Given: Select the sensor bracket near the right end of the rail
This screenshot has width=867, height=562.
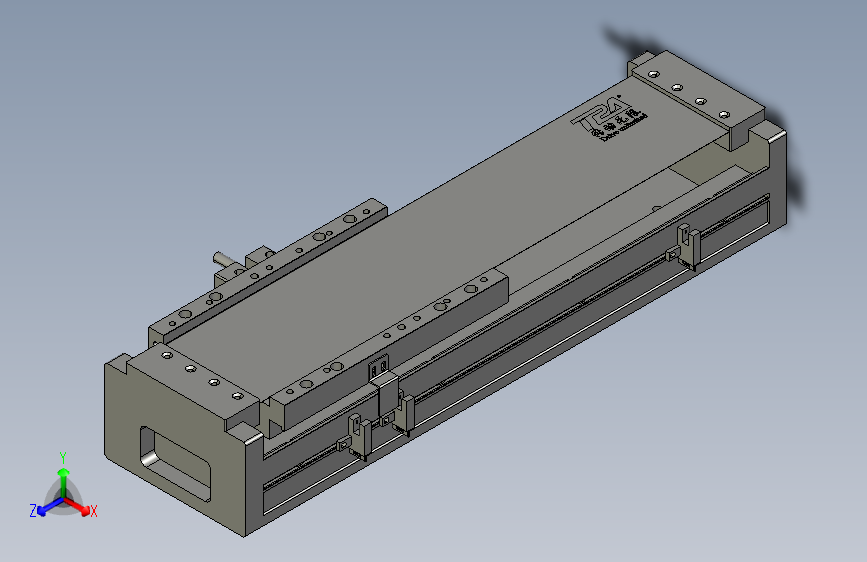Looking at the screenshot, I should (x=686, y=246).
